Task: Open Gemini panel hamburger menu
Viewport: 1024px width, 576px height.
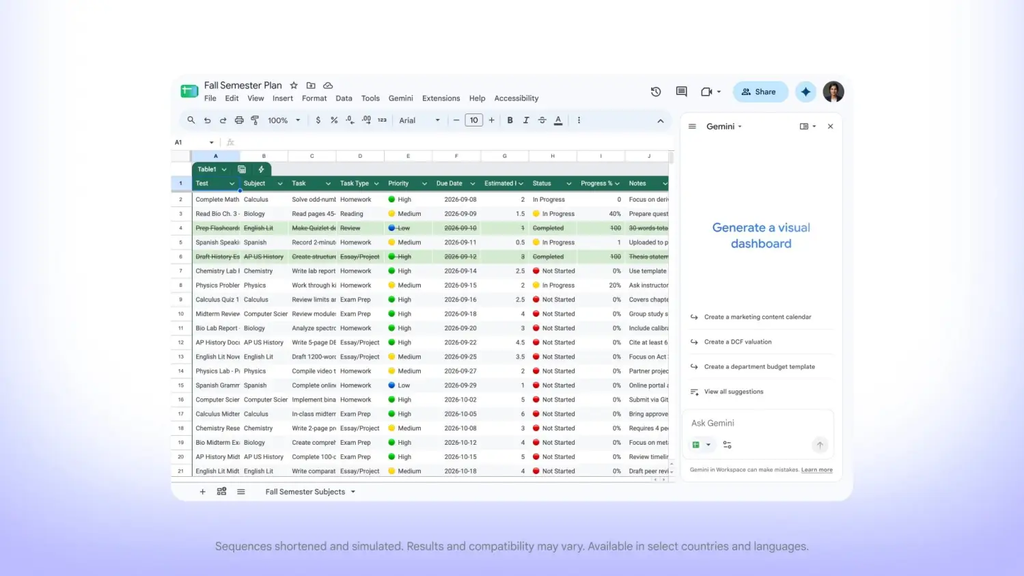Action: point(692,127)
